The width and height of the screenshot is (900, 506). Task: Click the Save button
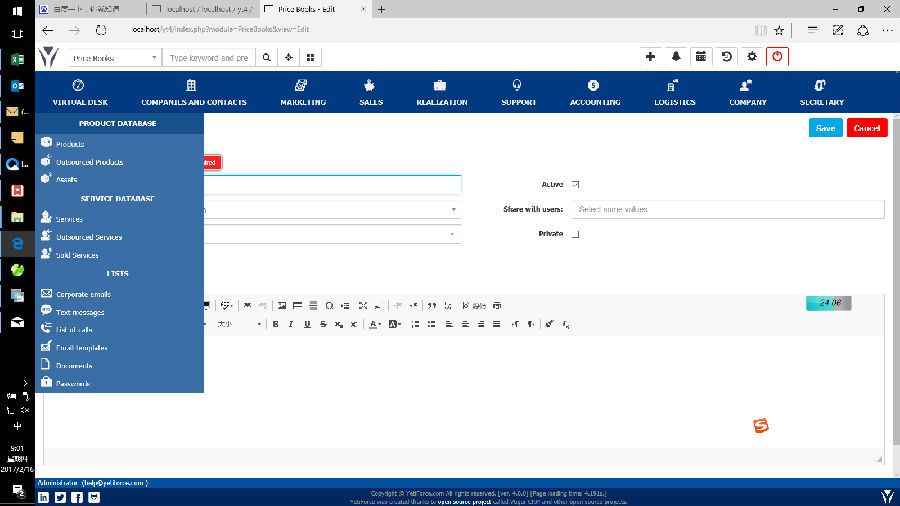[x=825, y=128]
